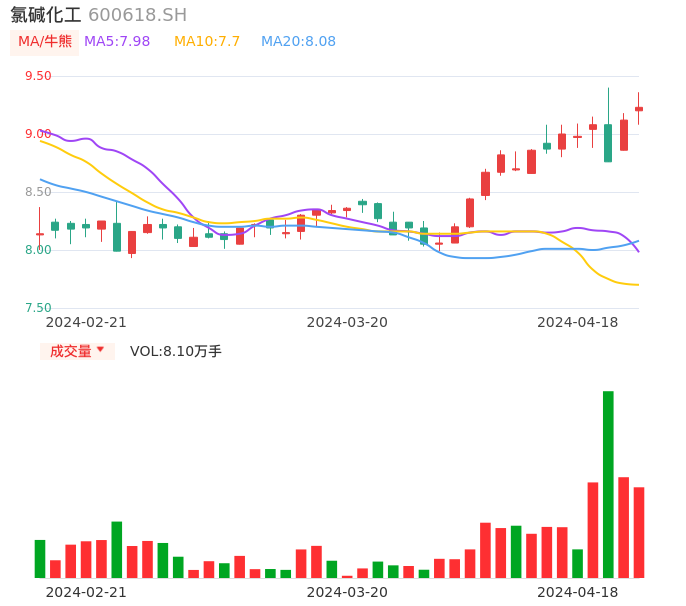686x606 pixels.
Task: Click the 8.50 price axis label
Action: [38, 192]
